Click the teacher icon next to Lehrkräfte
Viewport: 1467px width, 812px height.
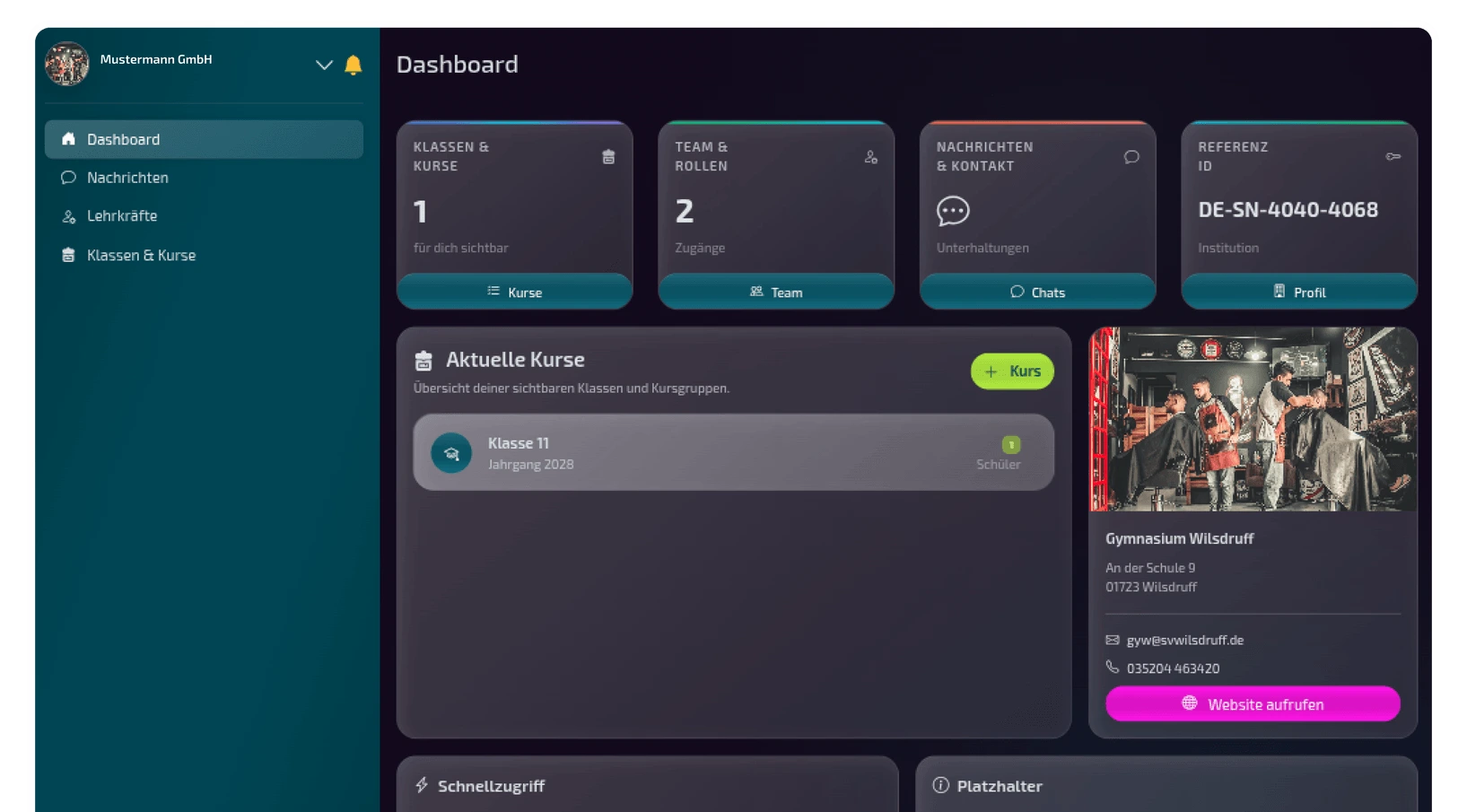[x=68, y=216]
